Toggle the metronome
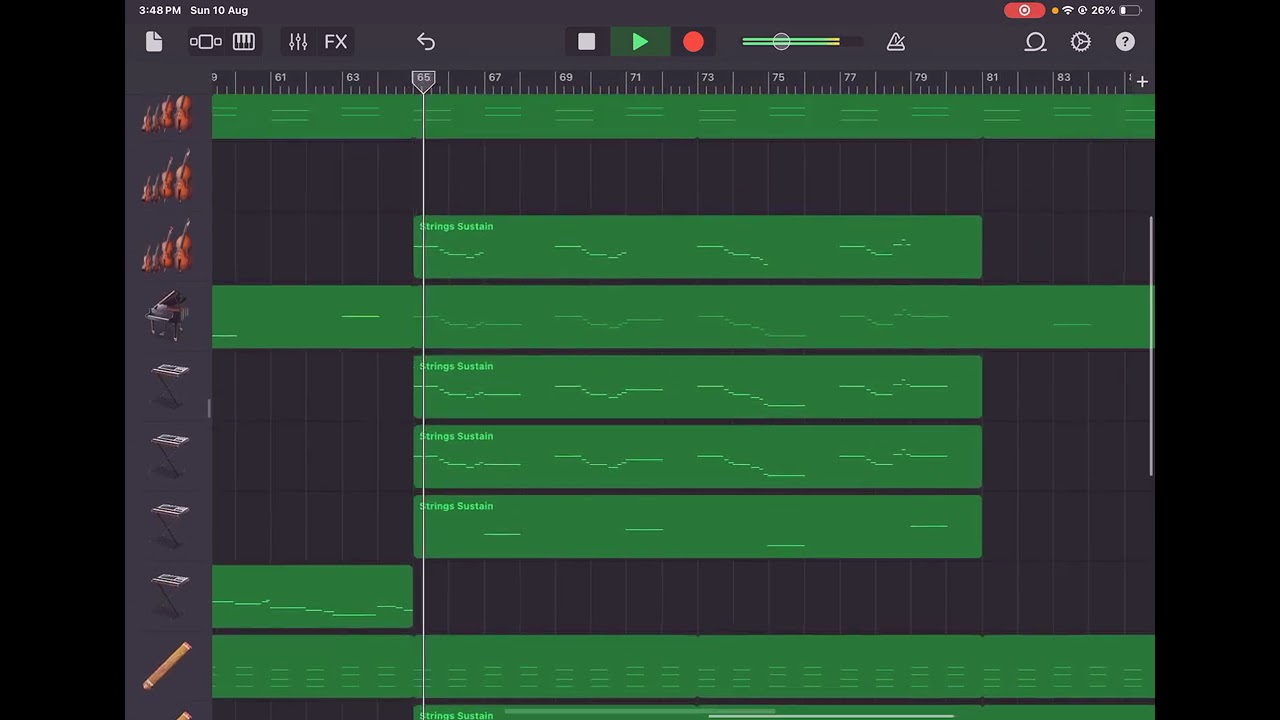The width and height of the screenshot is (1280, 720). point(896,42)
